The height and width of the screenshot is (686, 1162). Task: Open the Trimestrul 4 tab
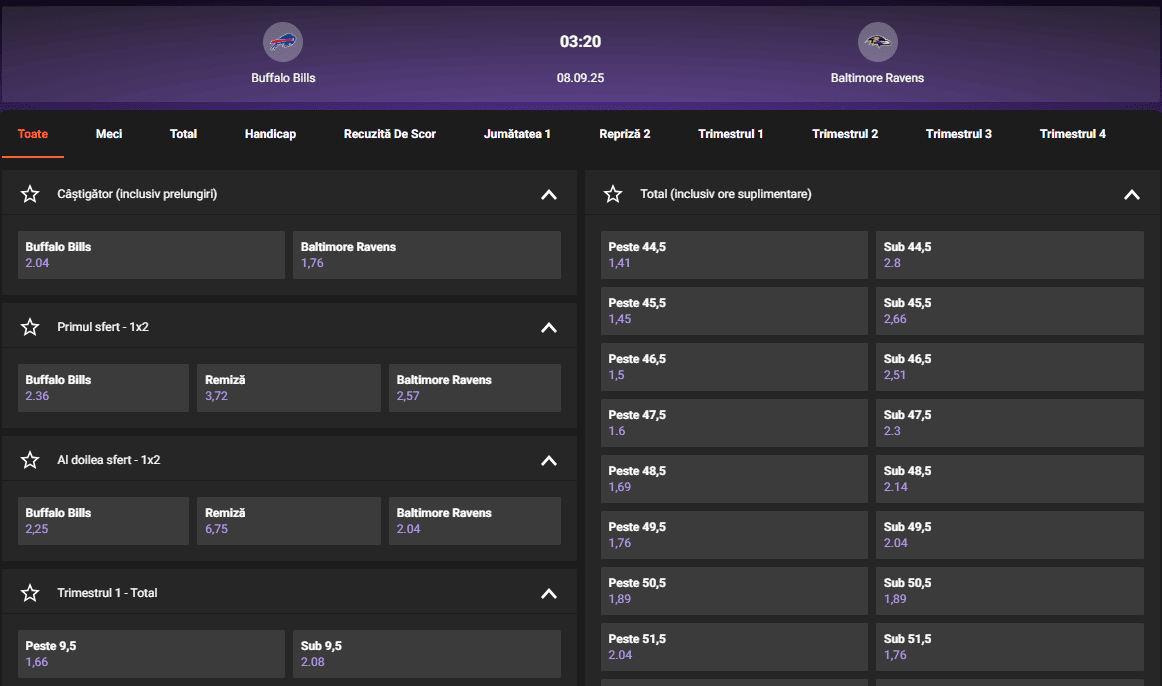[1072, 134]
